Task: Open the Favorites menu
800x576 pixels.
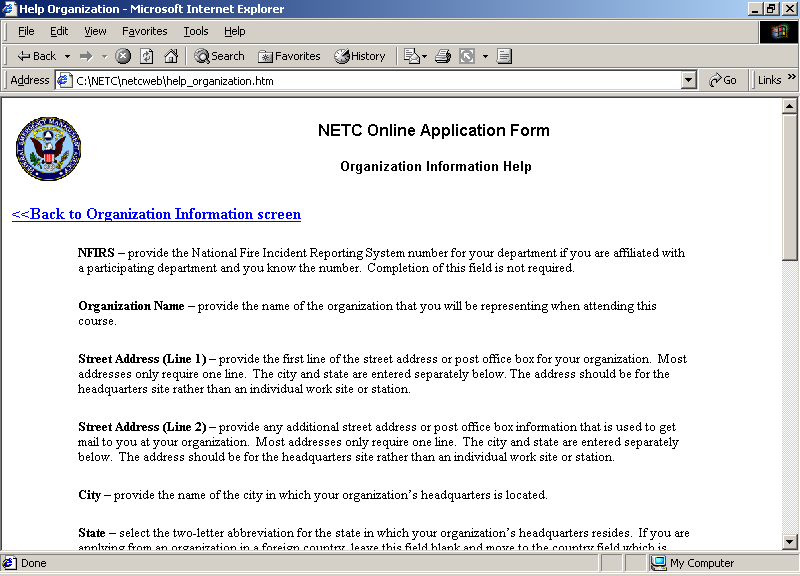Action: [144, 32]
